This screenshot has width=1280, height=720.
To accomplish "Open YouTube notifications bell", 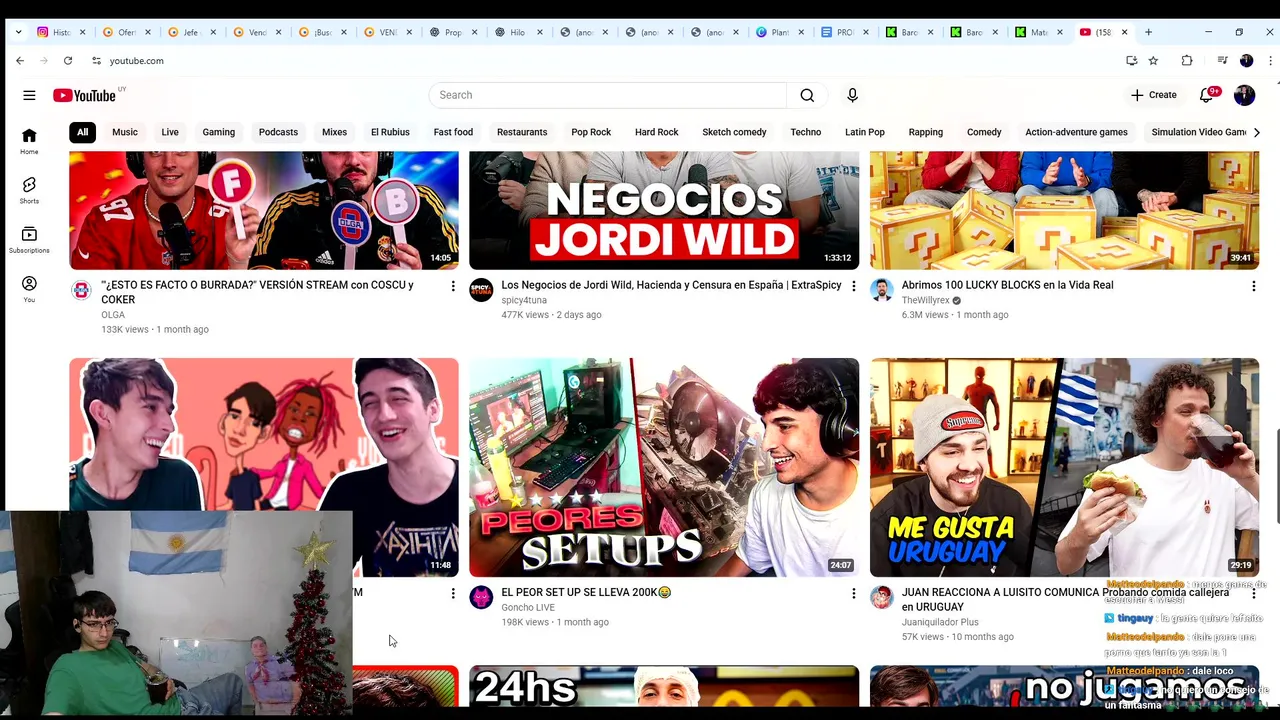I will (x=1207, y=95).
